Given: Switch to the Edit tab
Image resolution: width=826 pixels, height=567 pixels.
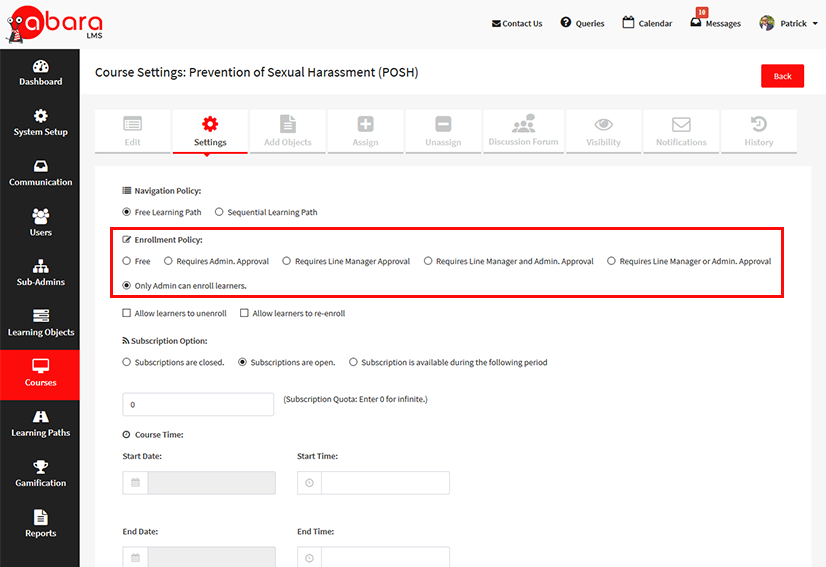Looking at the screenshot, I should click(x=133, y=131).
